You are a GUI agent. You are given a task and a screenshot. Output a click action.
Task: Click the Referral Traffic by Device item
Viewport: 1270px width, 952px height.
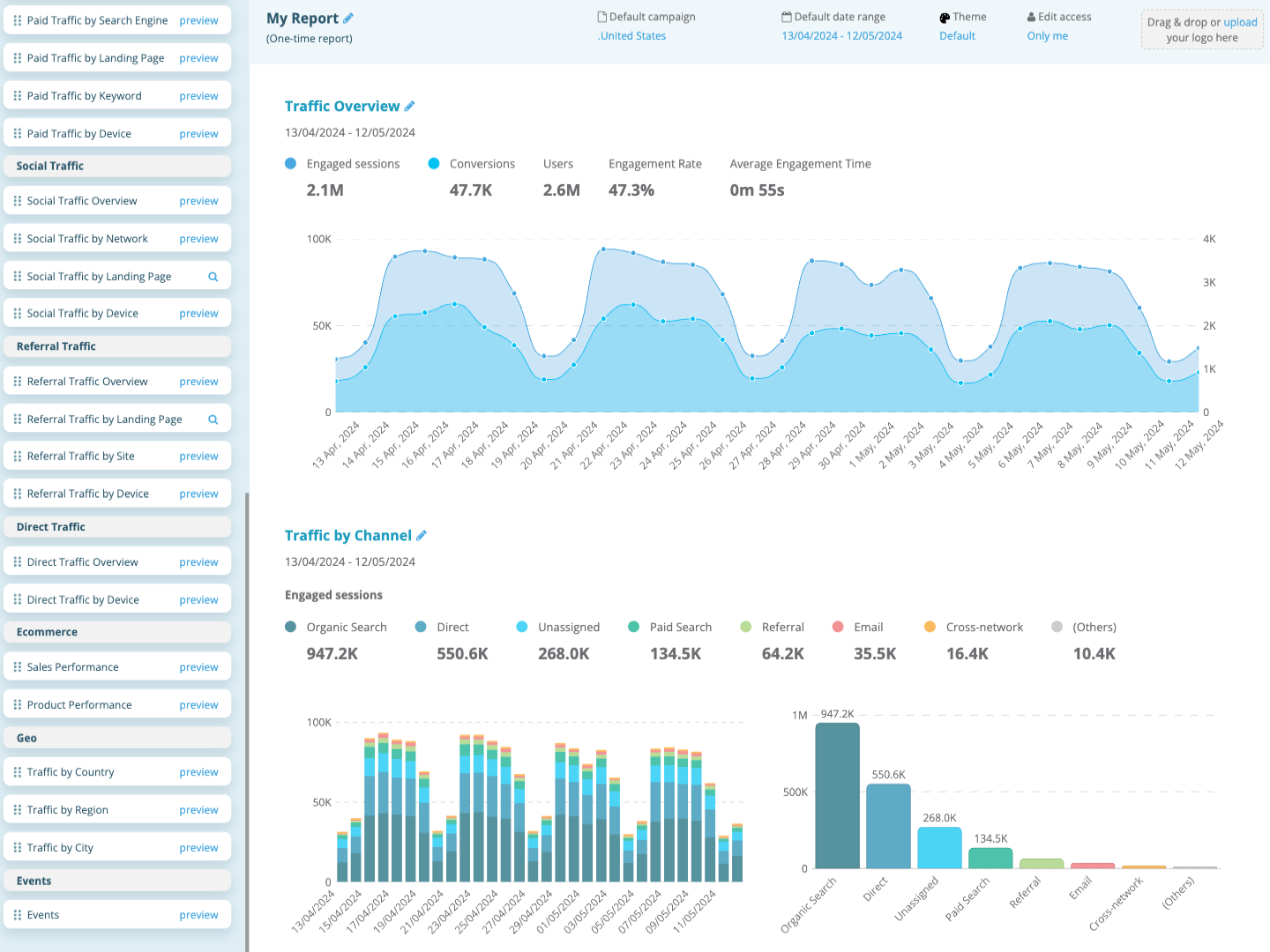117,494
